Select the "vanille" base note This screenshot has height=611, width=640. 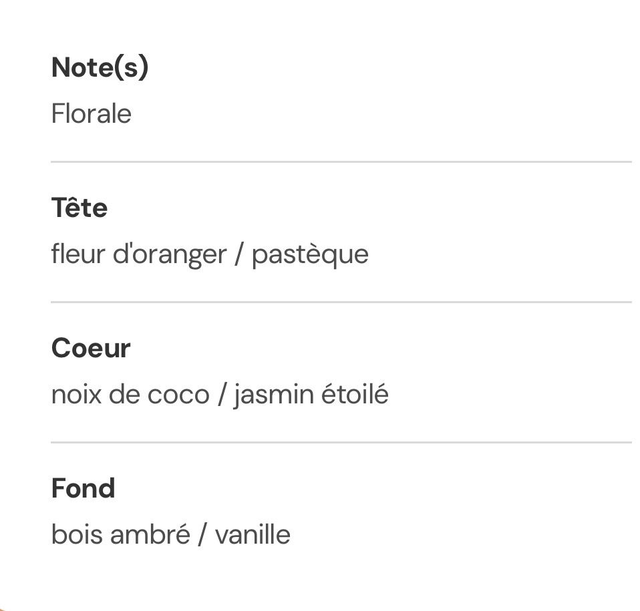coord(253,535)
